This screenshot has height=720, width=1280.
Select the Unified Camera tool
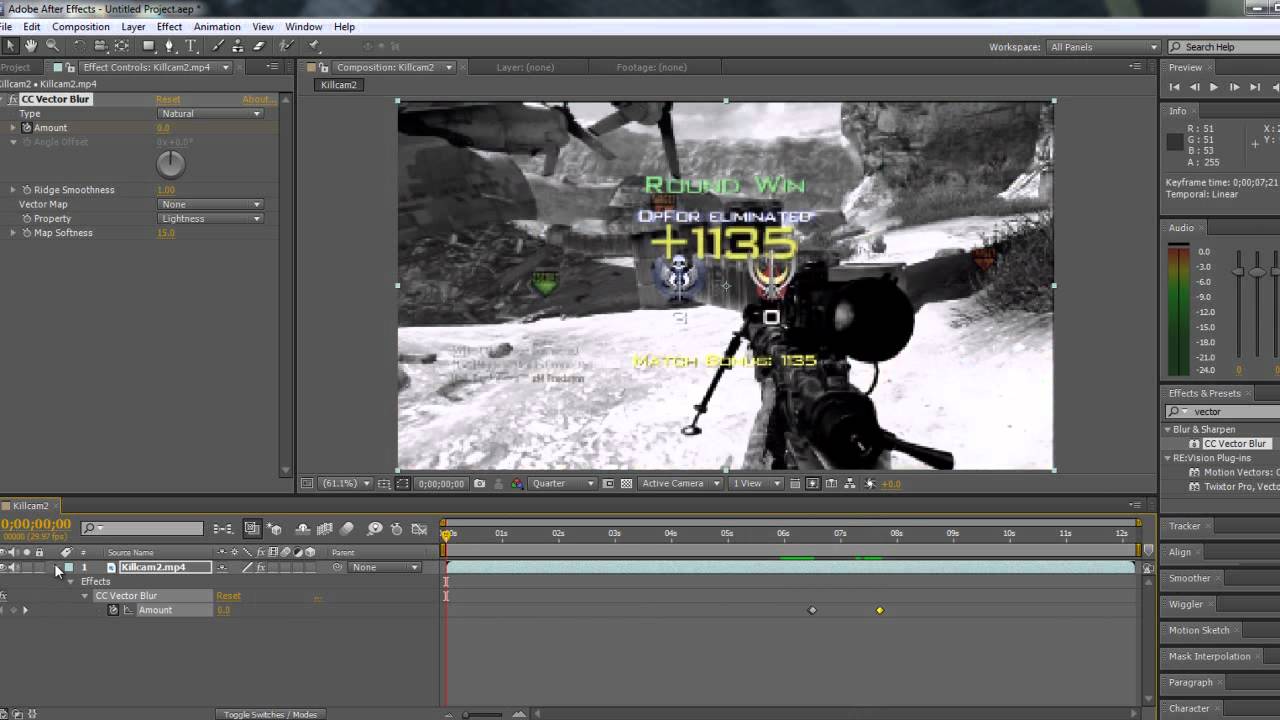click(100, 46)
